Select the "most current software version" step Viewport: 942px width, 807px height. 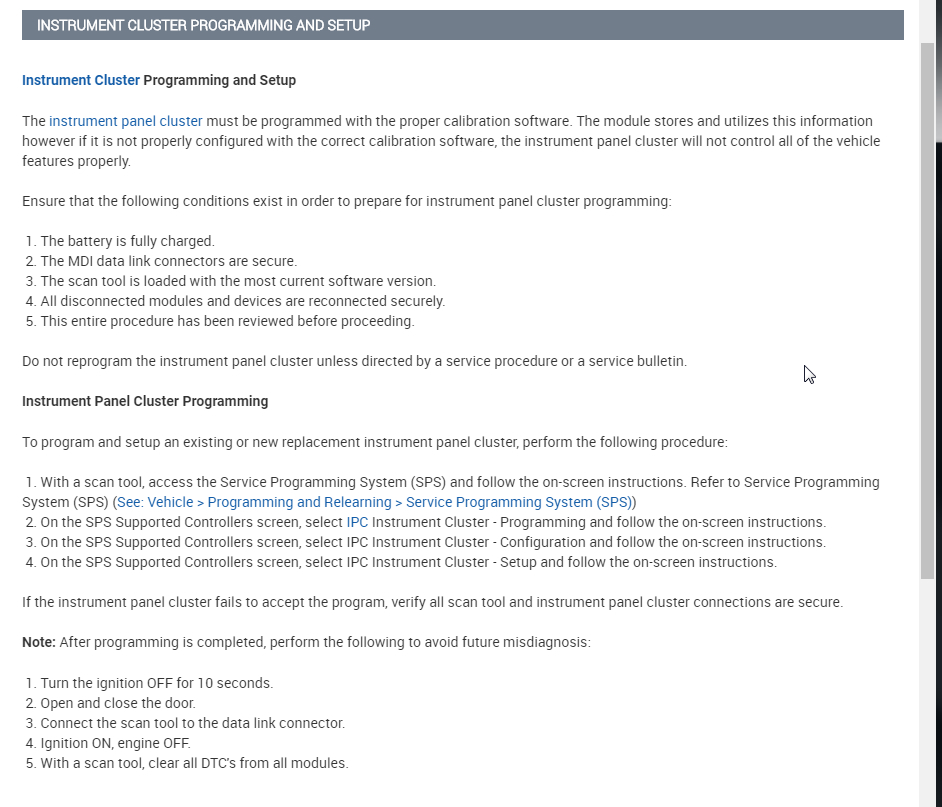tap(238, 281)
